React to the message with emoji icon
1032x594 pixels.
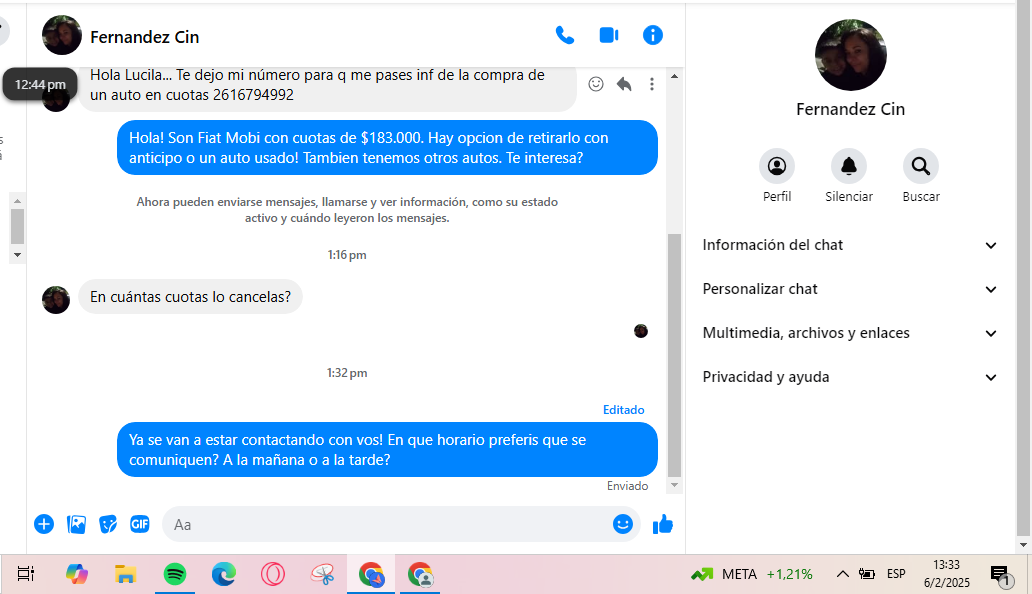(x=596, y=84)
